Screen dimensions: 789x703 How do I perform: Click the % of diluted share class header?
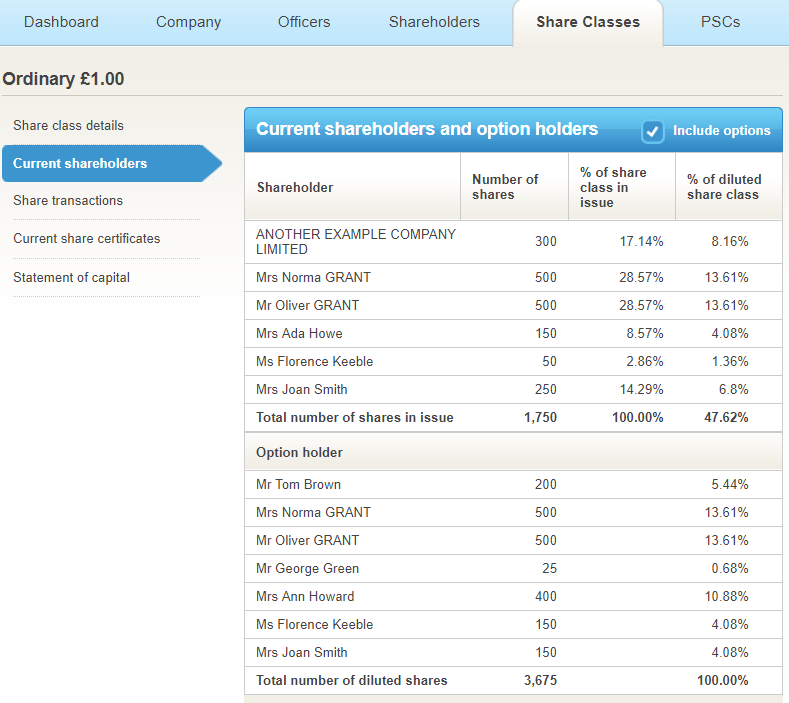pyautogui.click(x=724, y=187)
